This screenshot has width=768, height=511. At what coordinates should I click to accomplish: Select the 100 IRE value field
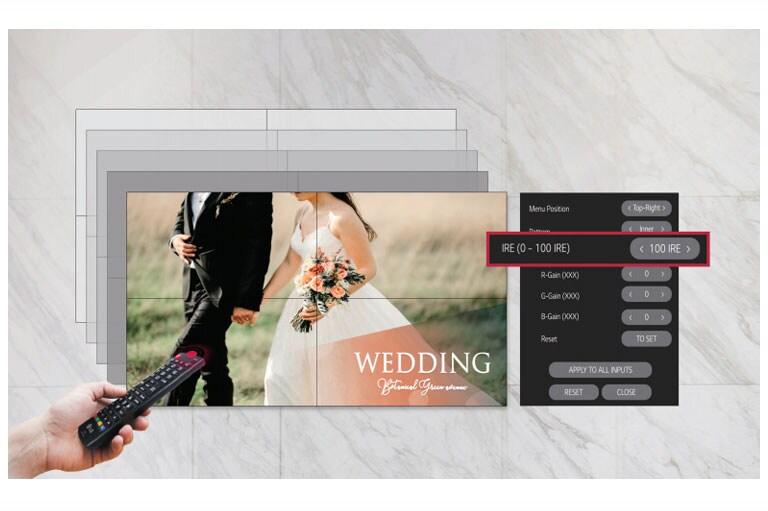point(665,248)
